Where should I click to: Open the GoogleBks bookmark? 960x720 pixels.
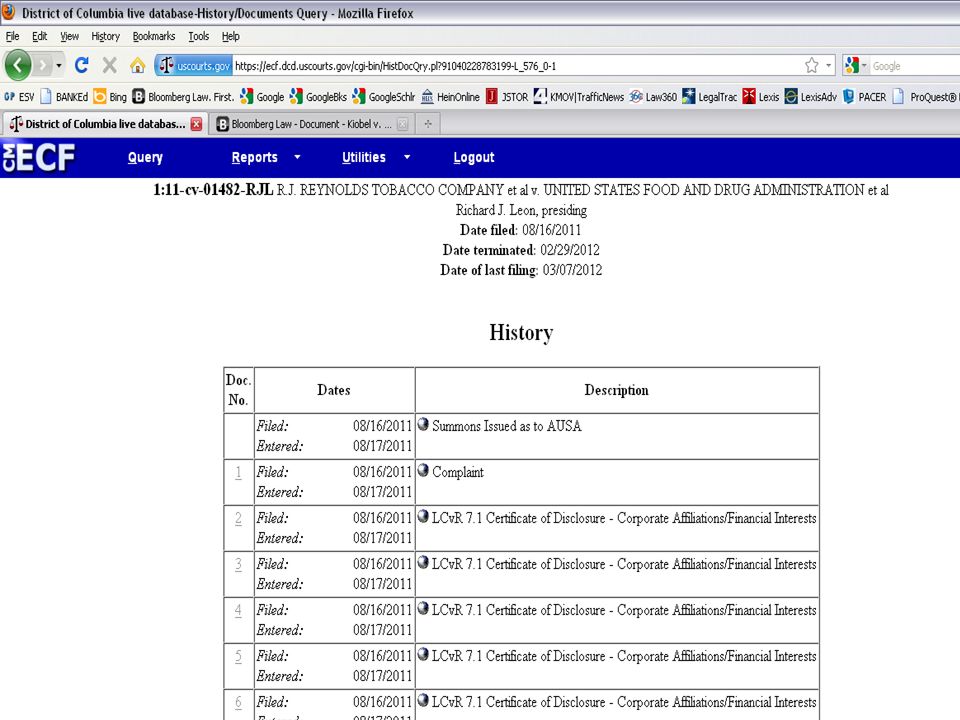pos(318,97)
